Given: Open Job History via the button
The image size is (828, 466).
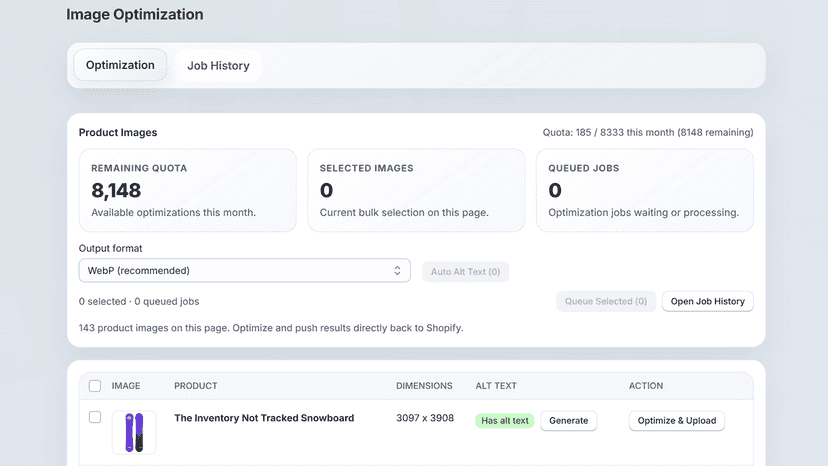Looking at the screenshot, I should [x=708, y=301].
